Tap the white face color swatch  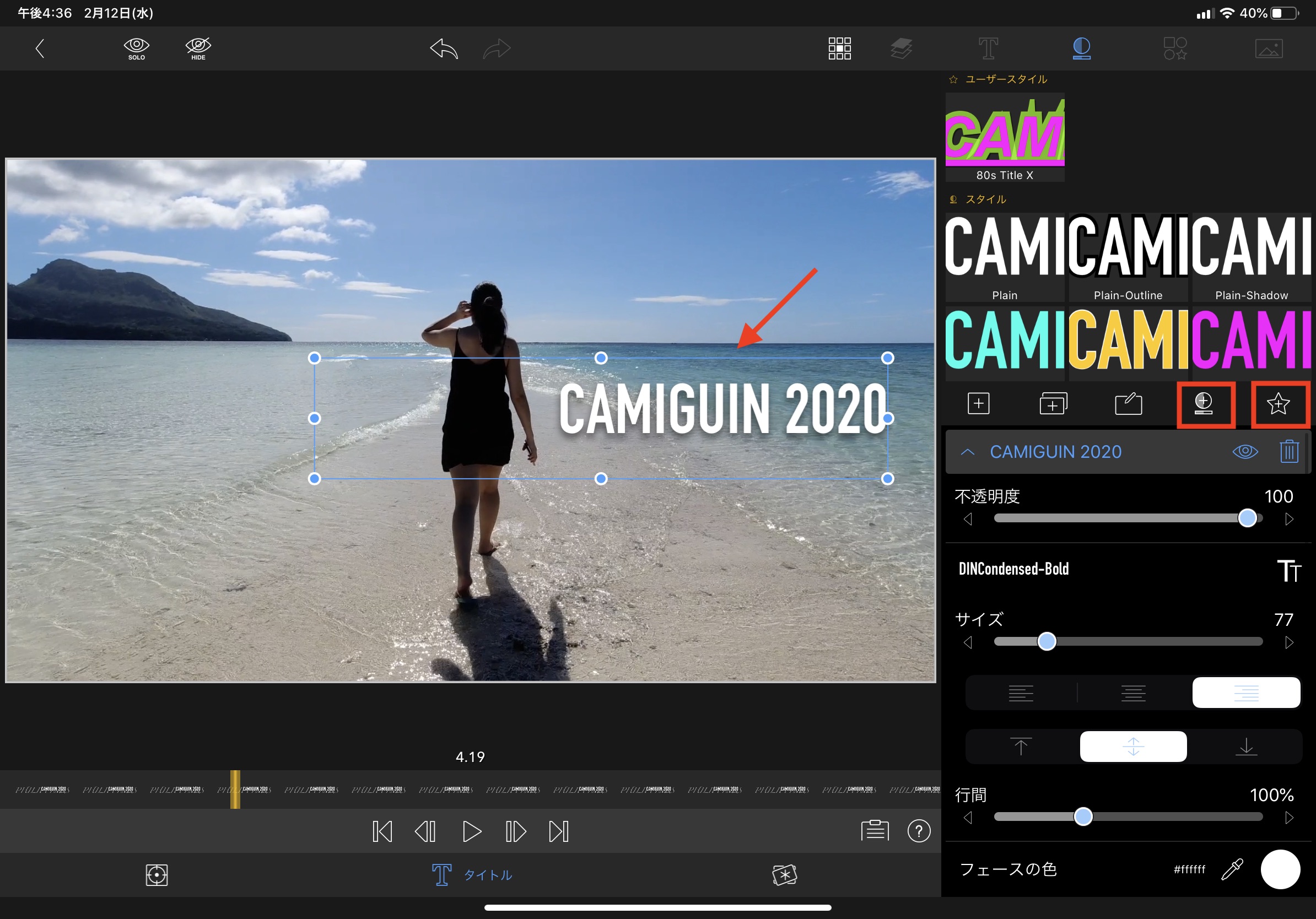[1280, 869]
